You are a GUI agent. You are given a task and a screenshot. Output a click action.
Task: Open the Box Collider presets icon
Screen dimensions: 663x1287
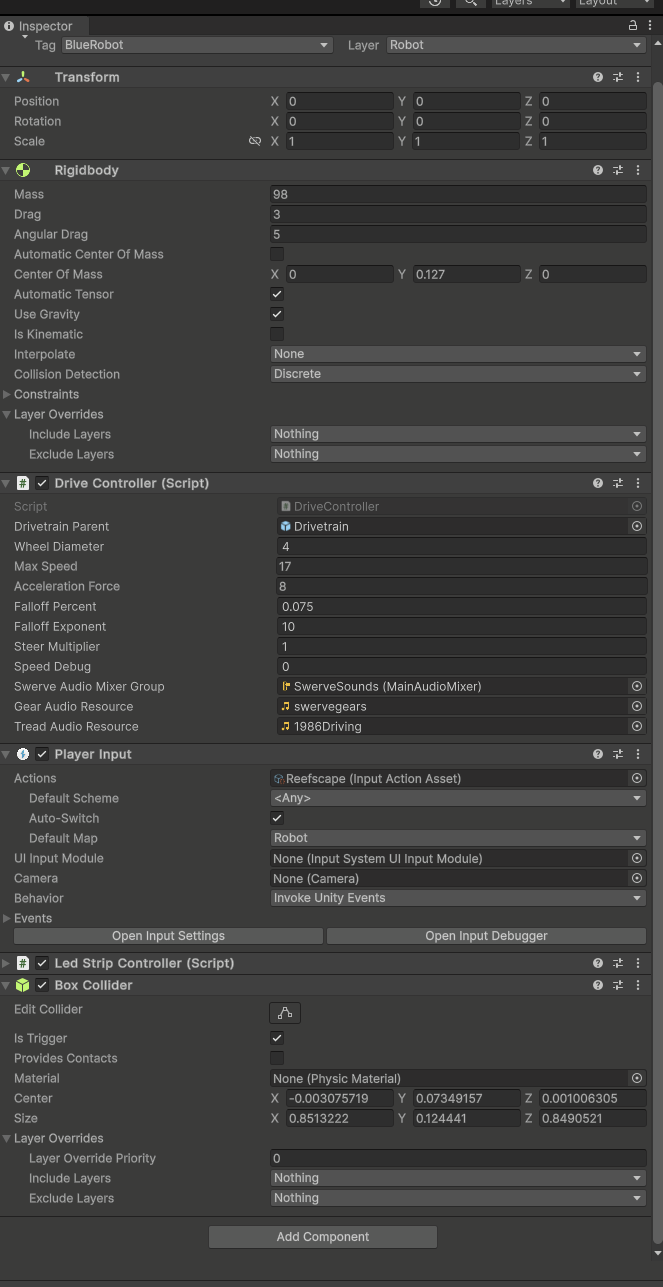tap(618, 985)
